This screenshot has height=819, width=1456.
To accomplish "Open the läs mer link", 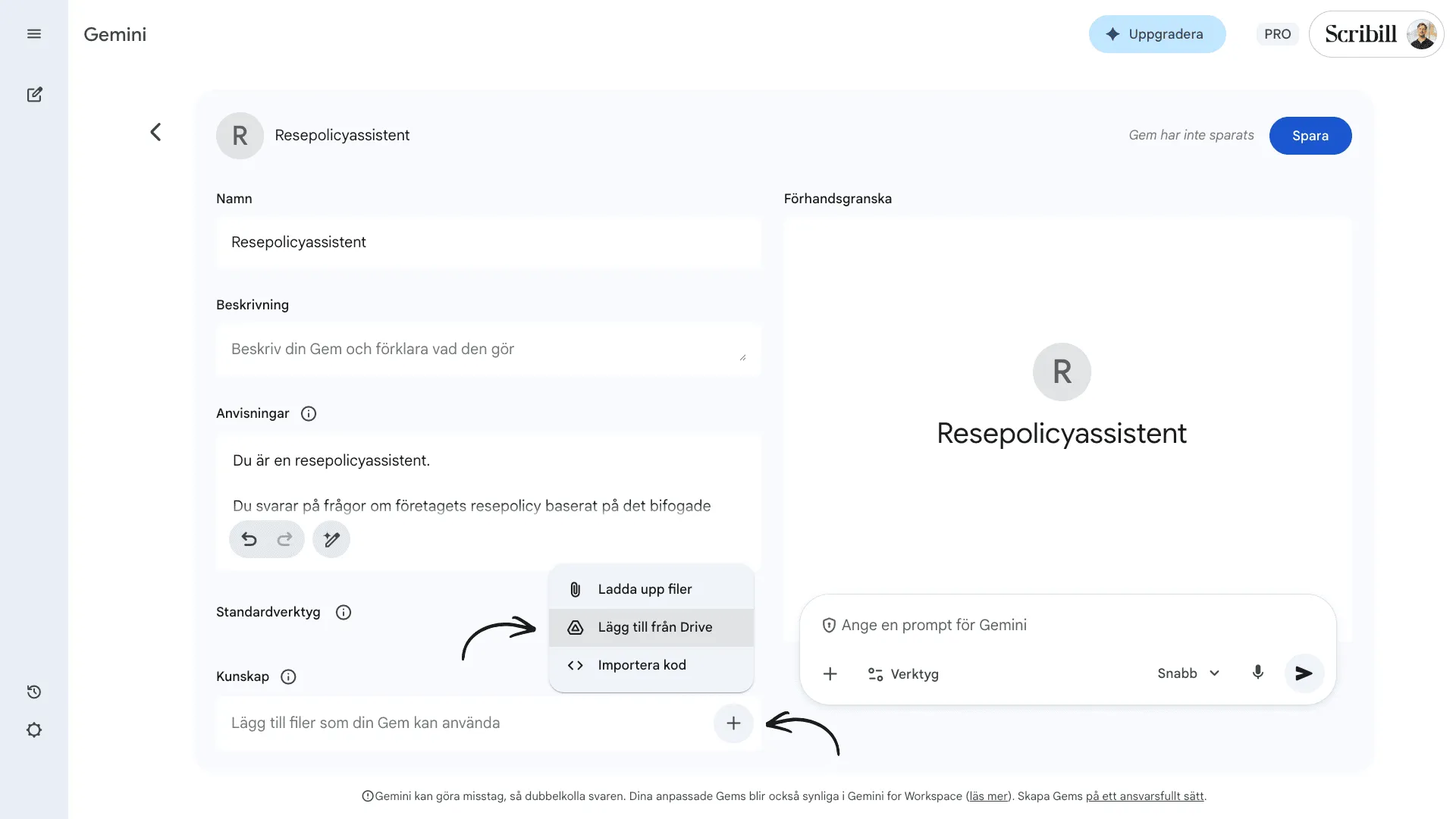I will [x=989, y=796].
